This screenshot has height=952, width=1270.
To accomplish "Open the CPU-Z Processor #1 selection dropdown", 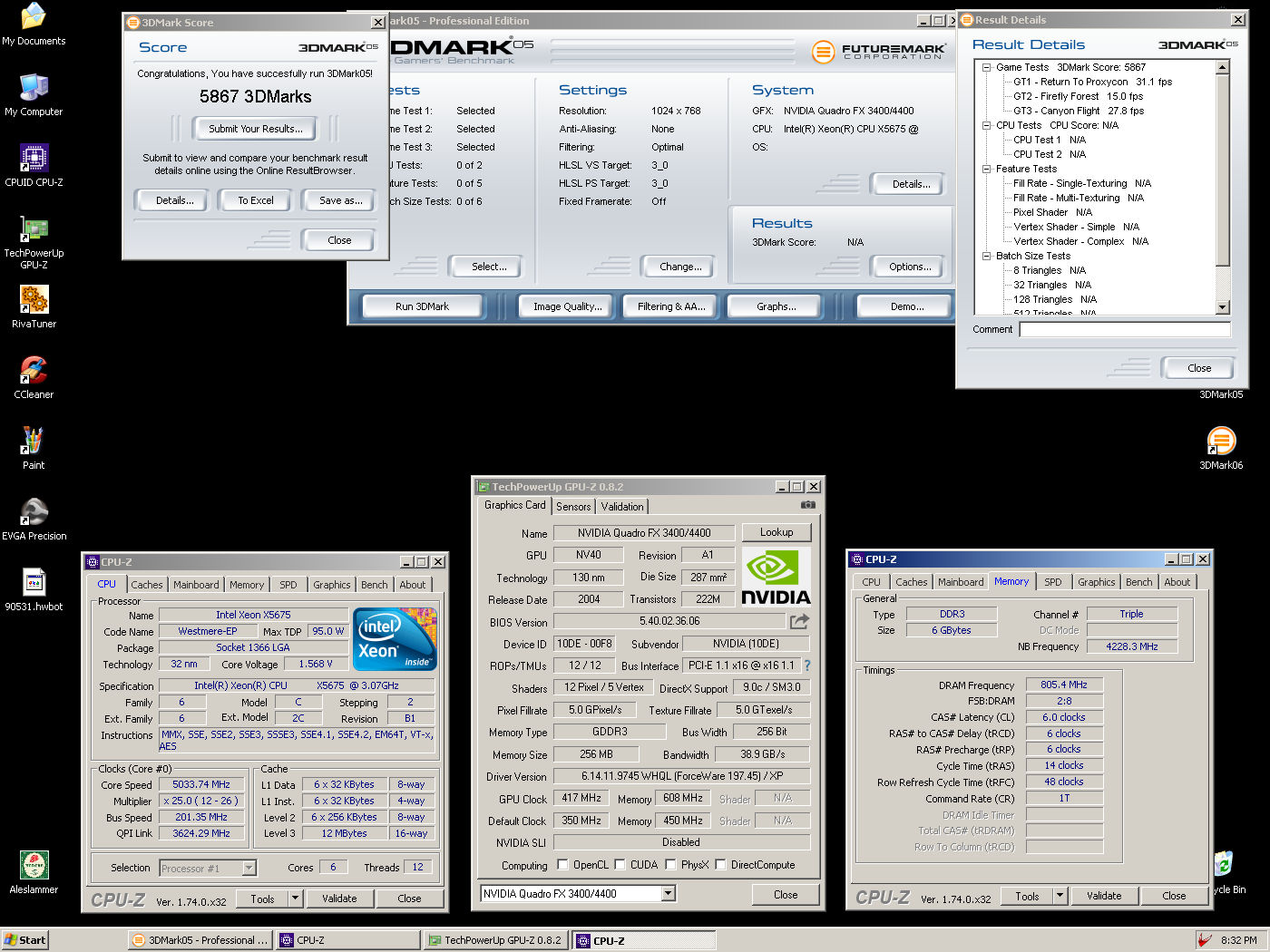I will (x=249, y=869).
